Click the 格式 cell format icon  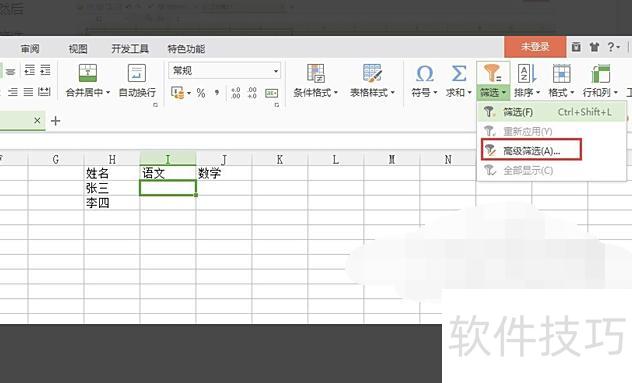pos(561,73)
